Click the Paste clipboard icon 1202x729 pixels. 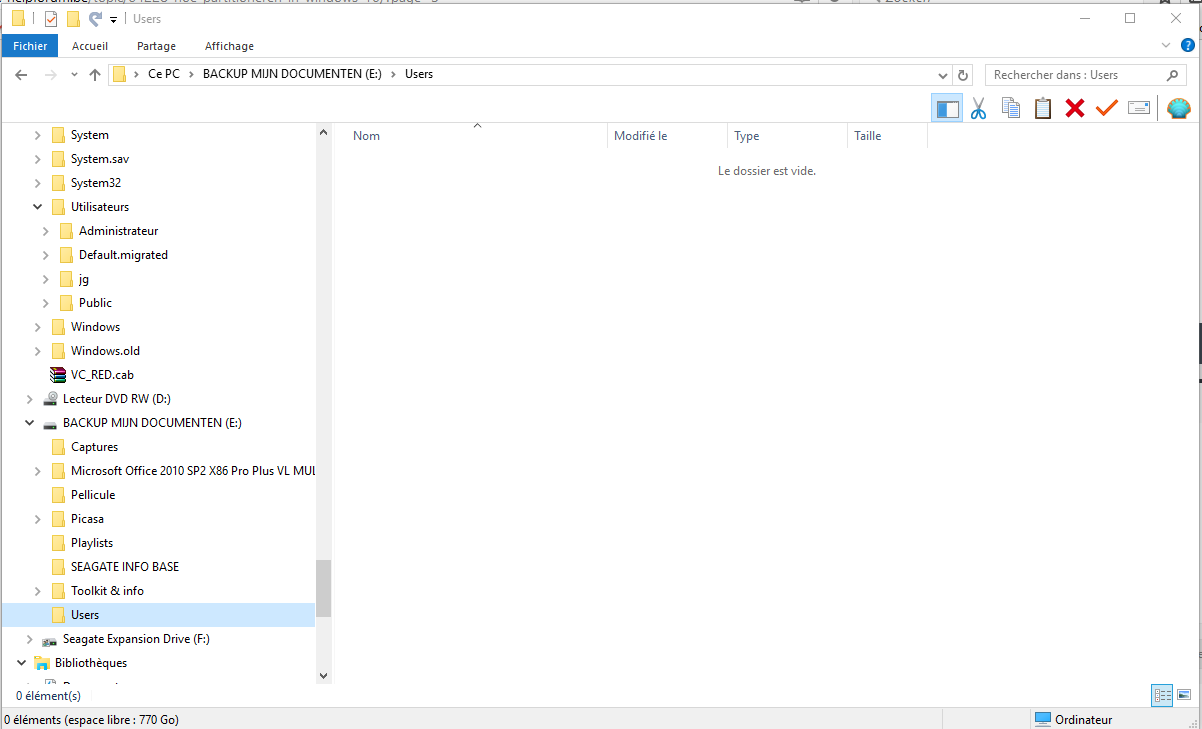tap(1043, 108)
